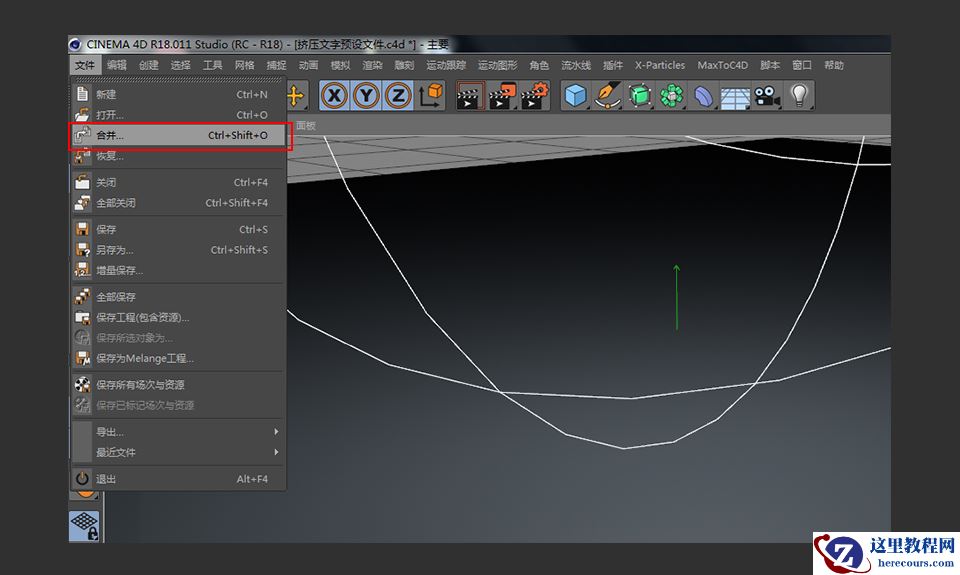Choose 打开... in the file menu
This screenshot has height=575, width=960.
179,115
